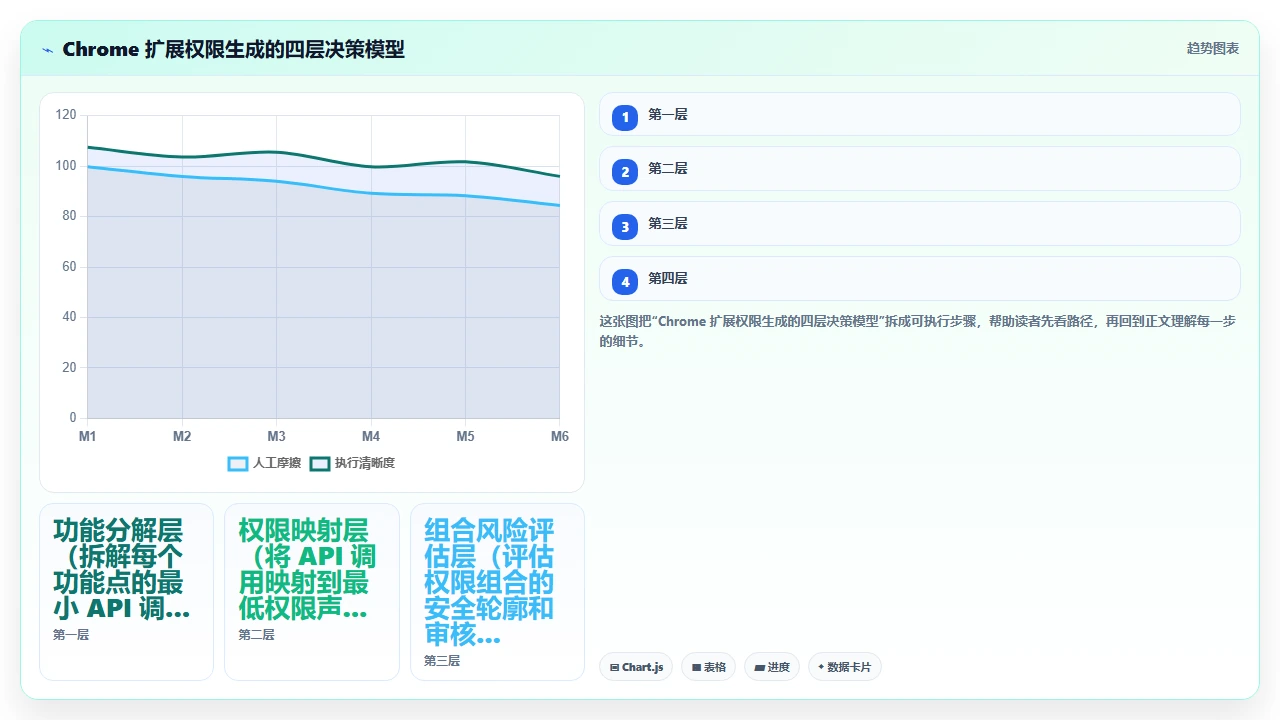
Task: Toggle the 人工摩擦 legend color box
Action: pos(238,463)
